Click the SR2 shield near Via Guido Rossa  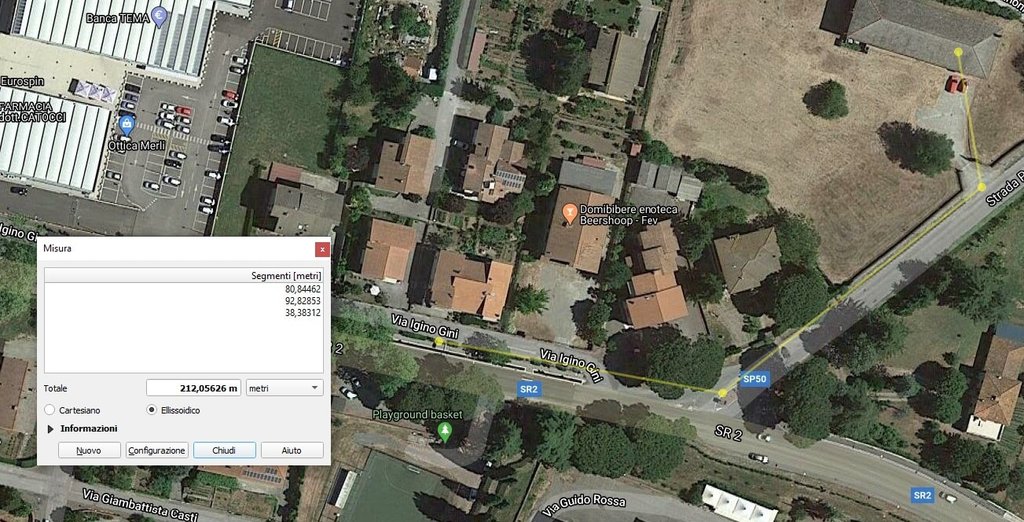pos(922,495)
